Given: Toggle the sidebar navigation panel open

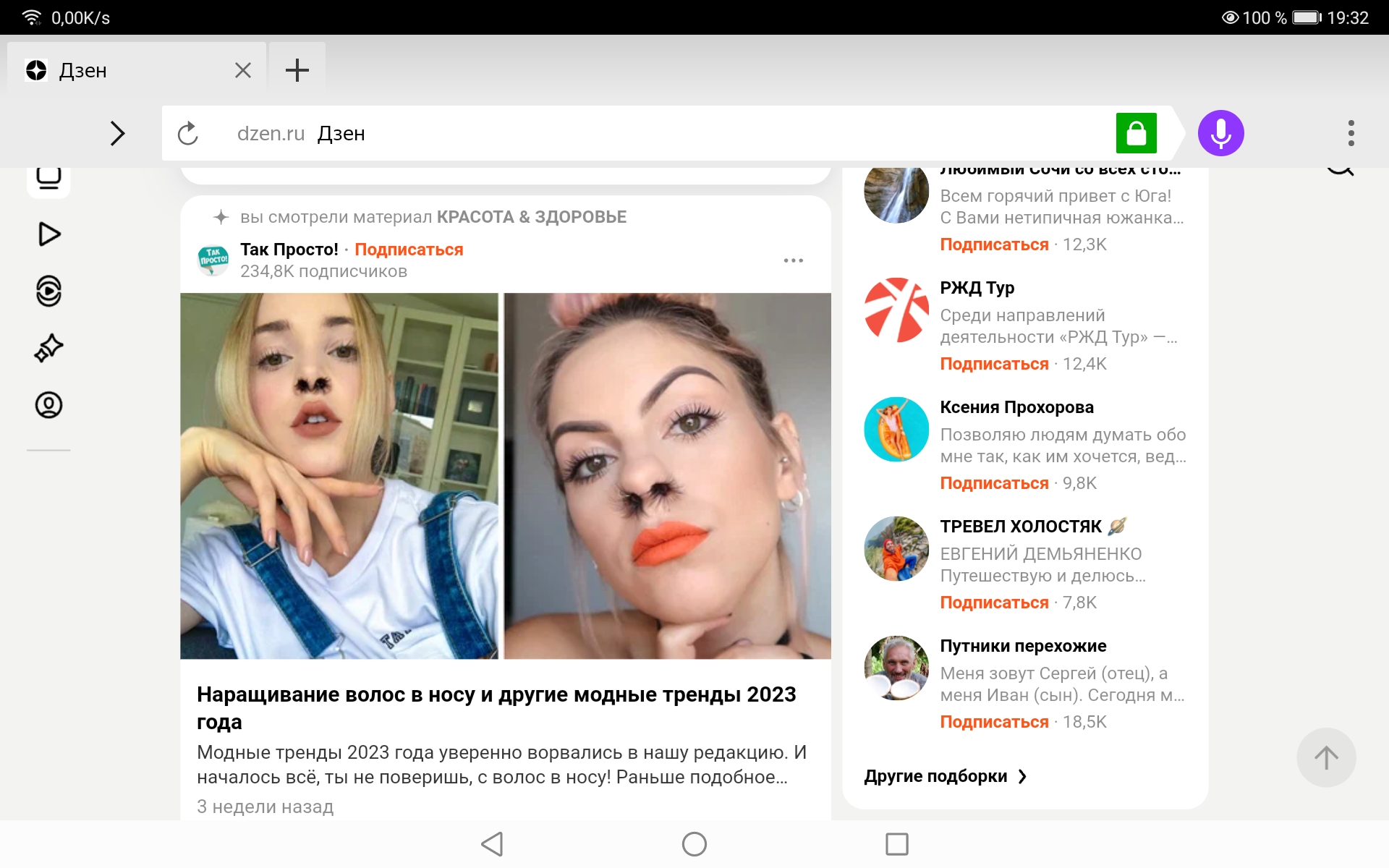Looking at the screenshot, I should pos(117,132).
